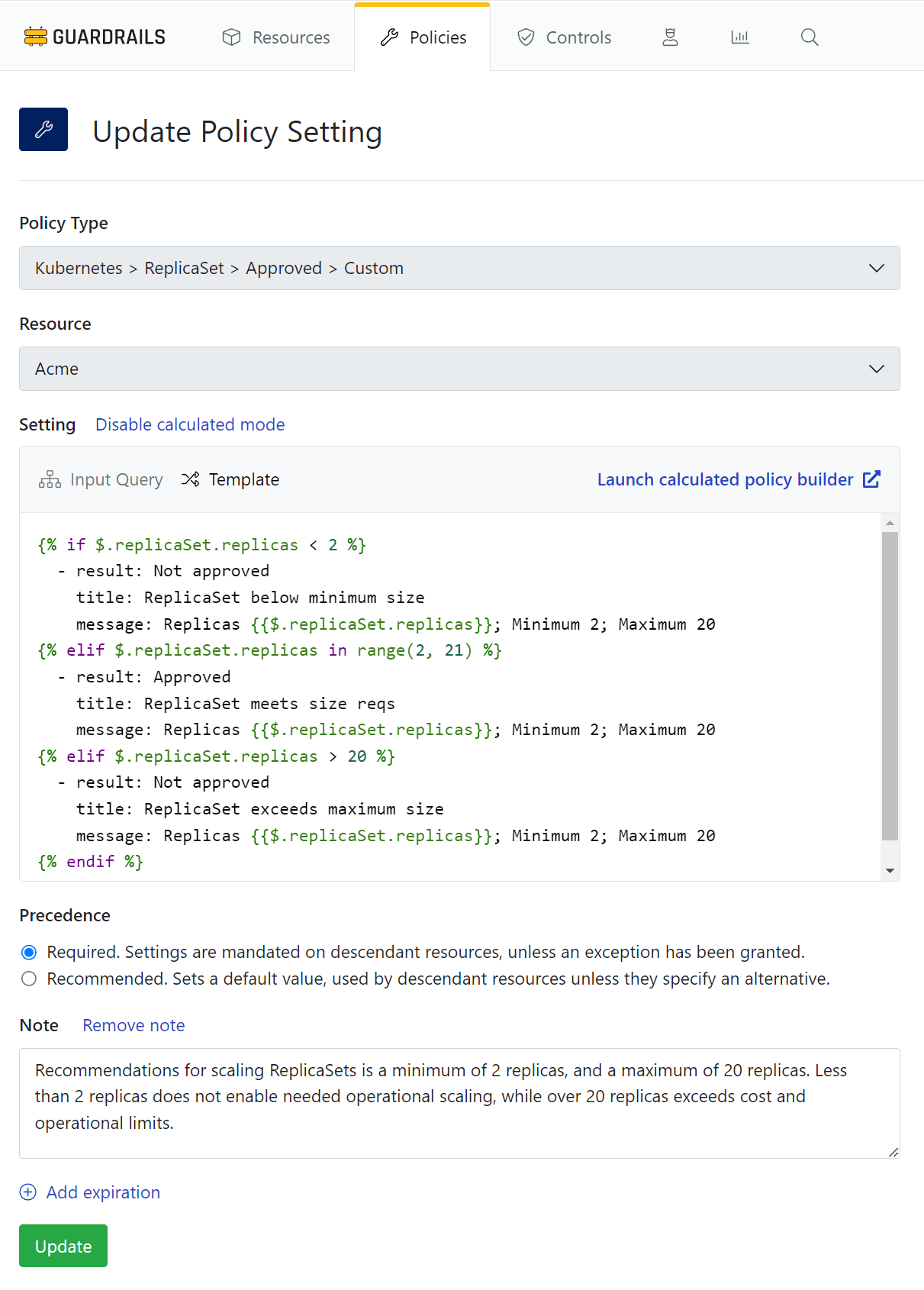The image size is (924, 1290).
Task: Select the Recommended precedence radio button
Action: [x=29, y=979]
